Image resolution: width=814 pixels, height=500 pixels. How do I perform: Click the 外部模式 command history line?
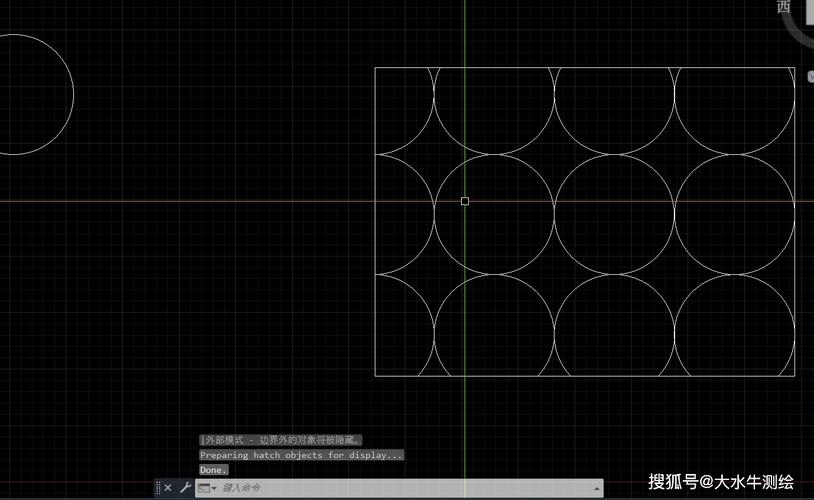tap(281, 440)
